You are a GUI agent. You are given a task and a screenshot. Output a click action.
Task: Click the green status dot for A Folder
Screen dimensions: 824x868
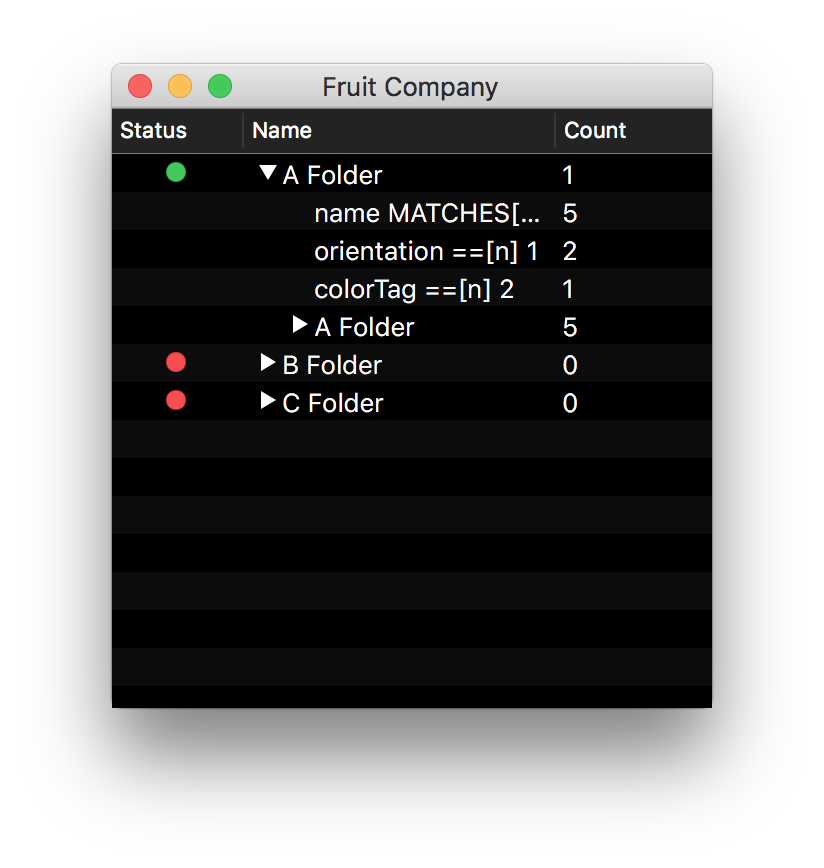coord(176,173)
